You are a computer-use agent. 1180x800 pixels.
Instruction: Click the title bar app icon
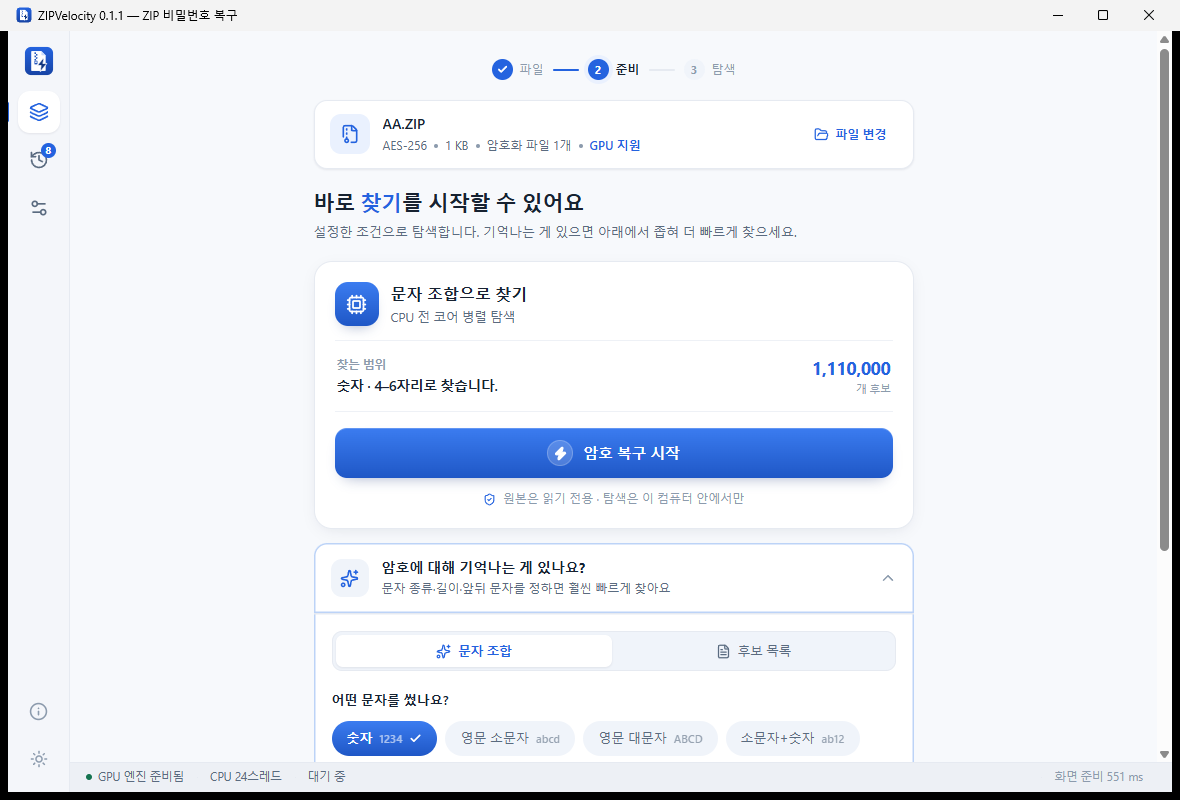tap(24, 15)
